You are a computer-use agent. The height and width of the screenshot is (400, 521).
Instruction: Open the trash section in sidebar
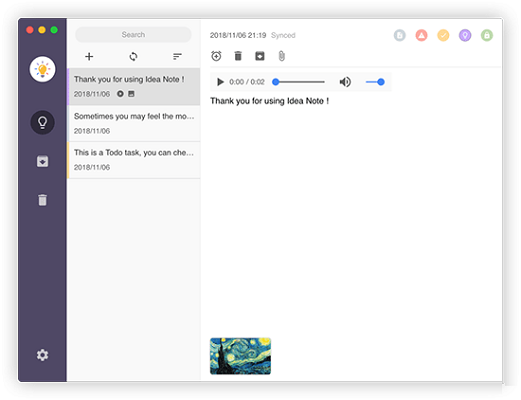tap(42, 200)
